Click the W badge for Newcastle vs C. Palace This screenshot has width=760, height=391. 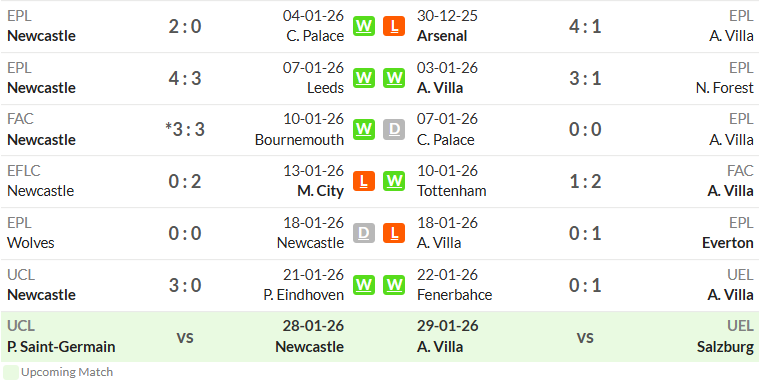(x=364, y=26)
